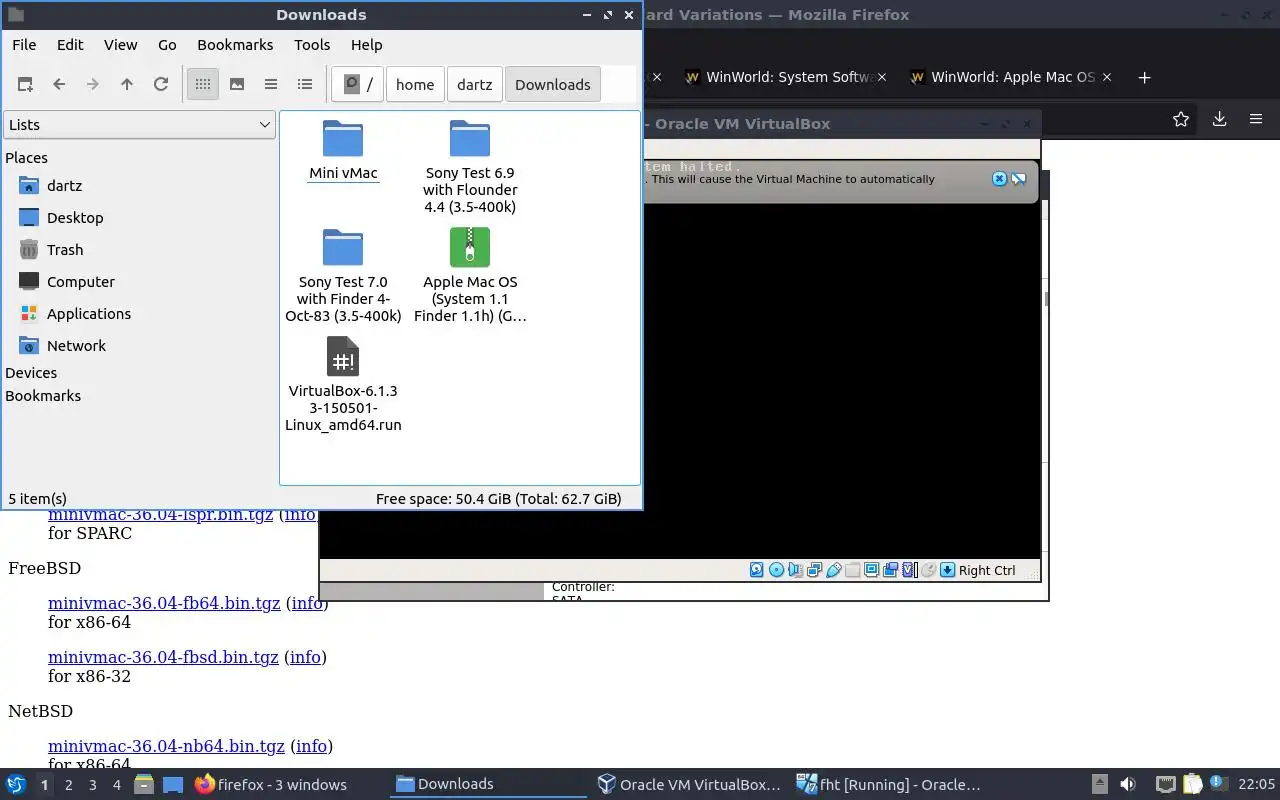1280x800 pixels.
Task: Open info link for fbsd build
Action: point(305,657)
